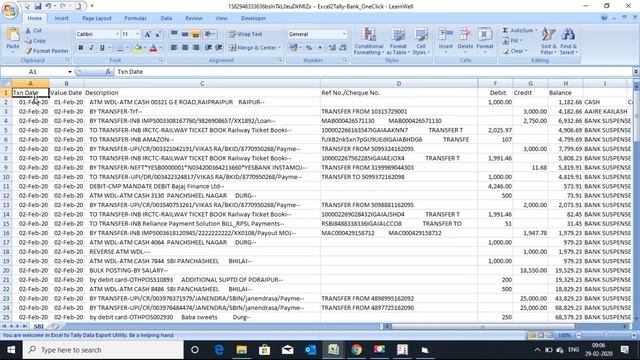This screenshot has height=360, width=640.
Task: Open Google Chrome from the taskbar
Action: pos(356,350)
